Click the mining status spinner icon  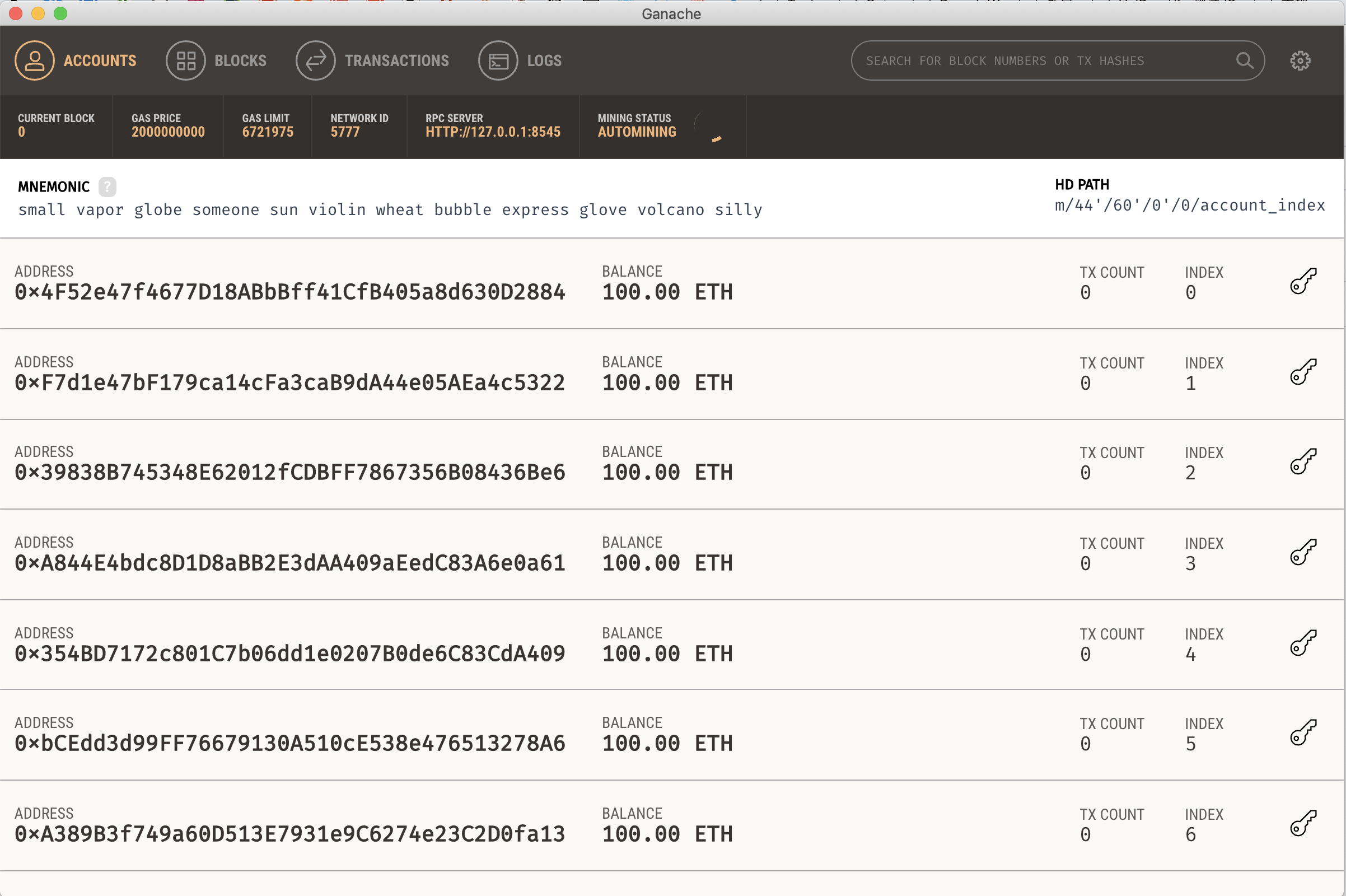point(709,127)
